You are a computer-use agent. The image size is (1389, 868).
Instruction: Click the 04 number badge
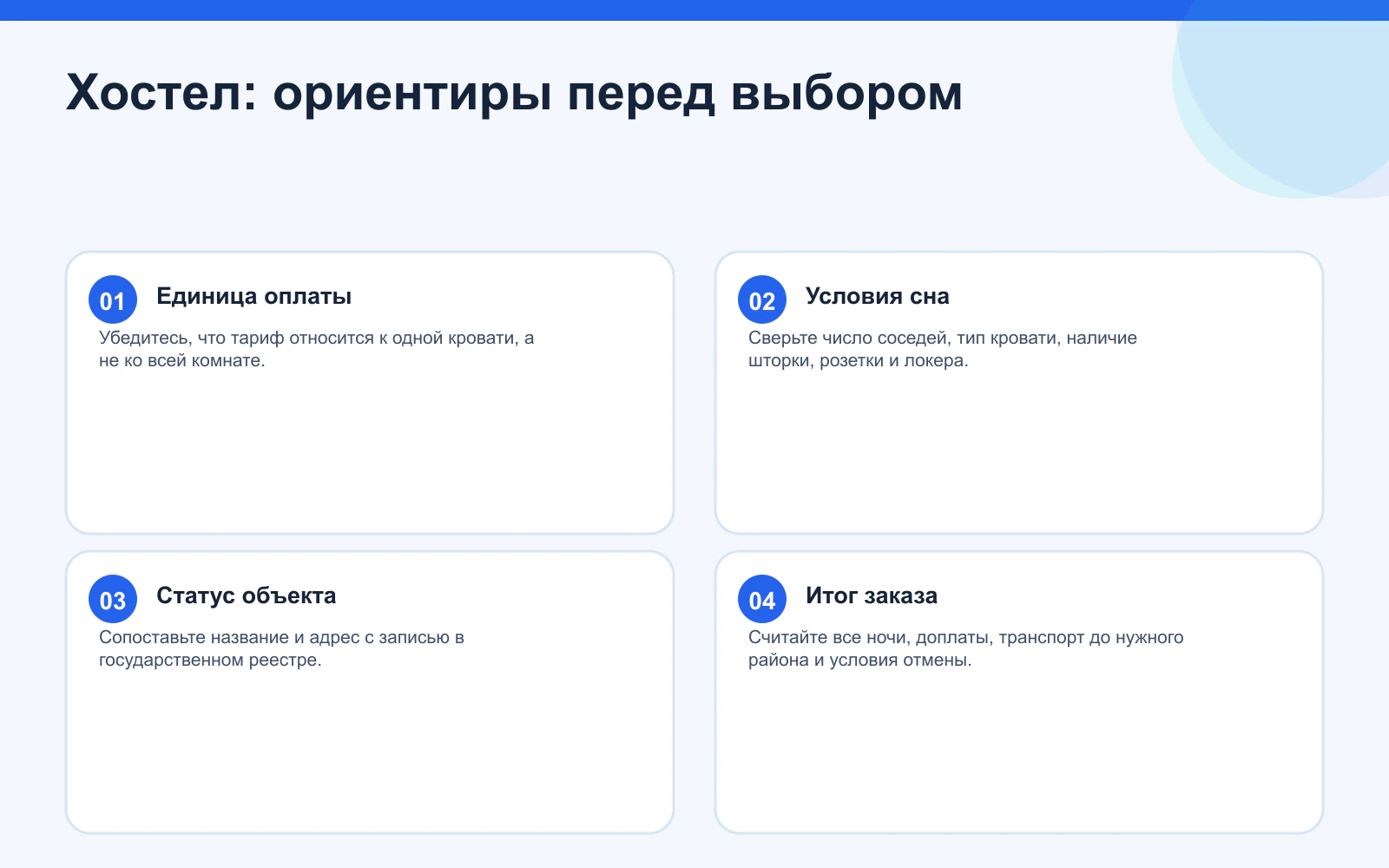(x=762, y=599)
